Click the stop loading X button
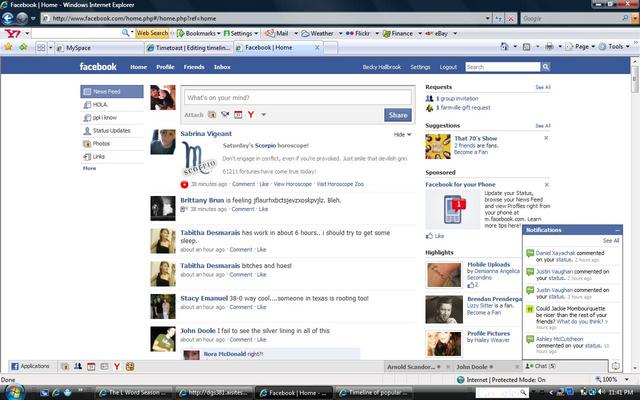 (x=511, y=18)
